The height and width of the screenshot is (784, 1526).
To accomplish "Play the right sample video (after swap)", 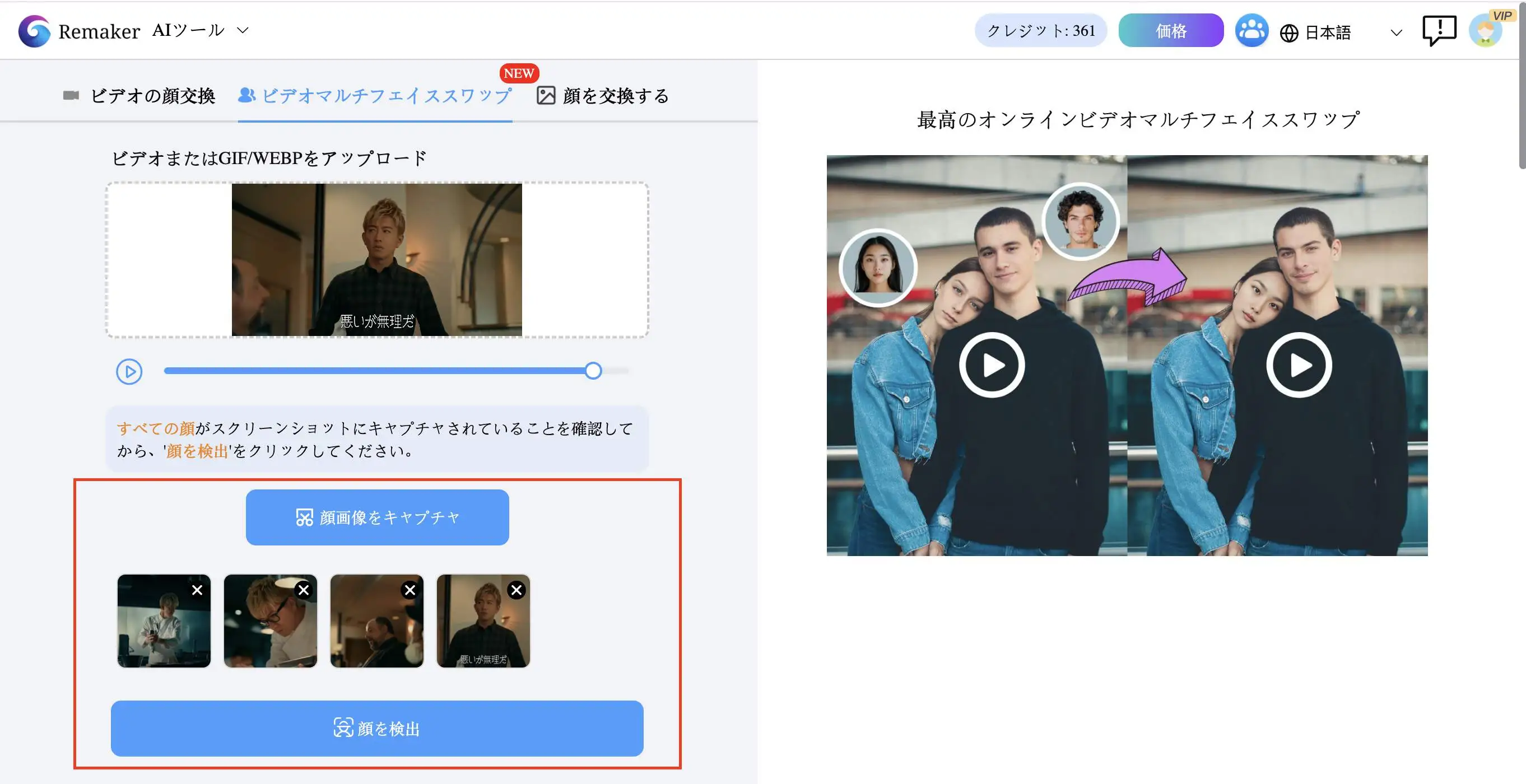I will click(1299, 365).
